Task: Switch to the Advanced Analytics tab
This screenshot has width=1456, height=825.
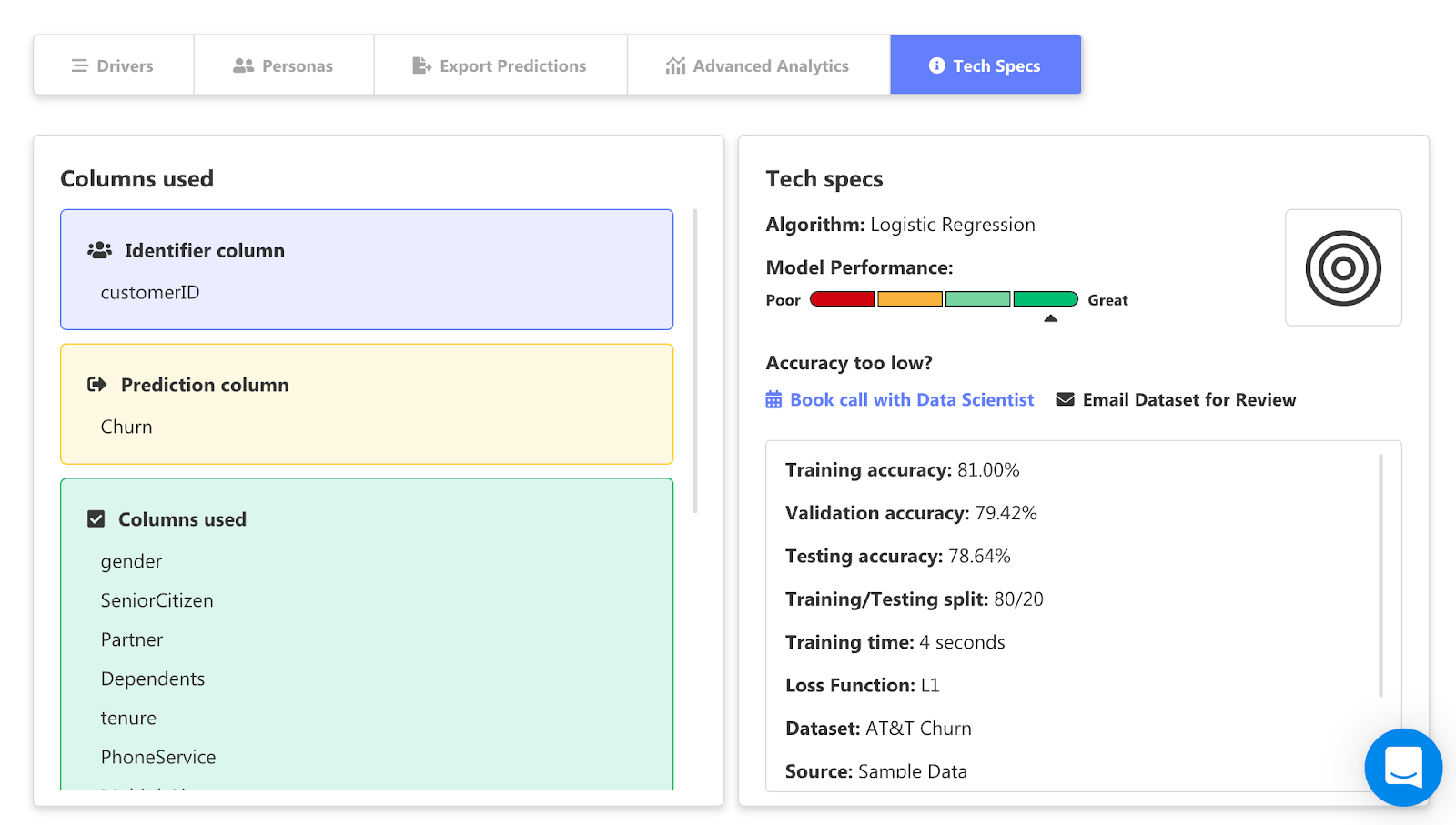Action: (759, 65)
